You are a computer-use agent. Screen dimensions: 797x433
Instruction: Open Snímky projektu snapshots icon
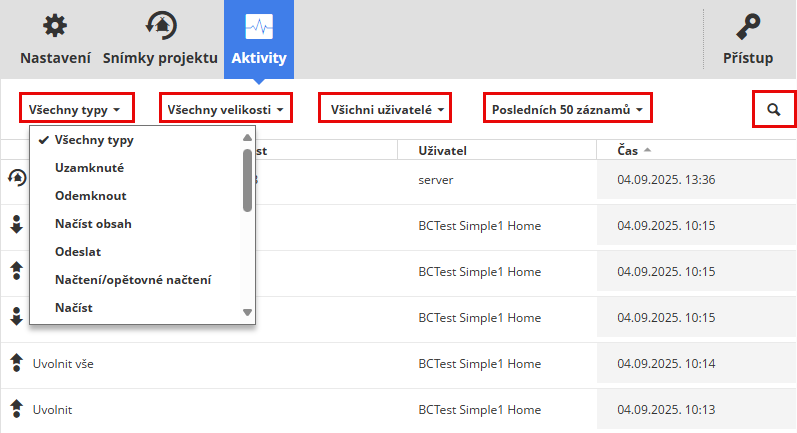[160, 26]
